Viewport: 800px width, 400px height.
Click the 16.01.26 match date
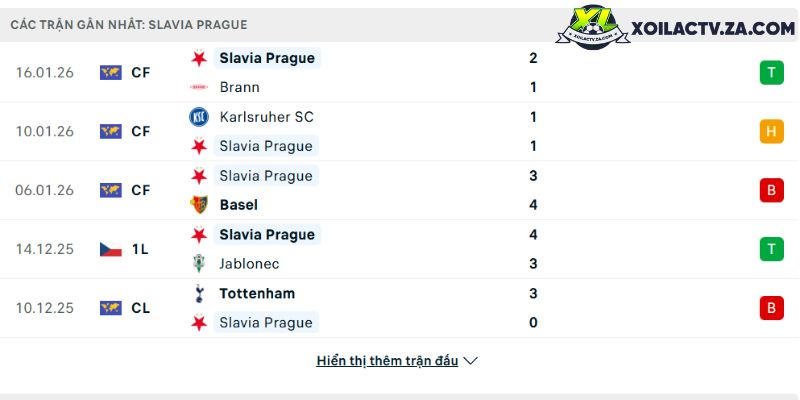coord(45,72)
